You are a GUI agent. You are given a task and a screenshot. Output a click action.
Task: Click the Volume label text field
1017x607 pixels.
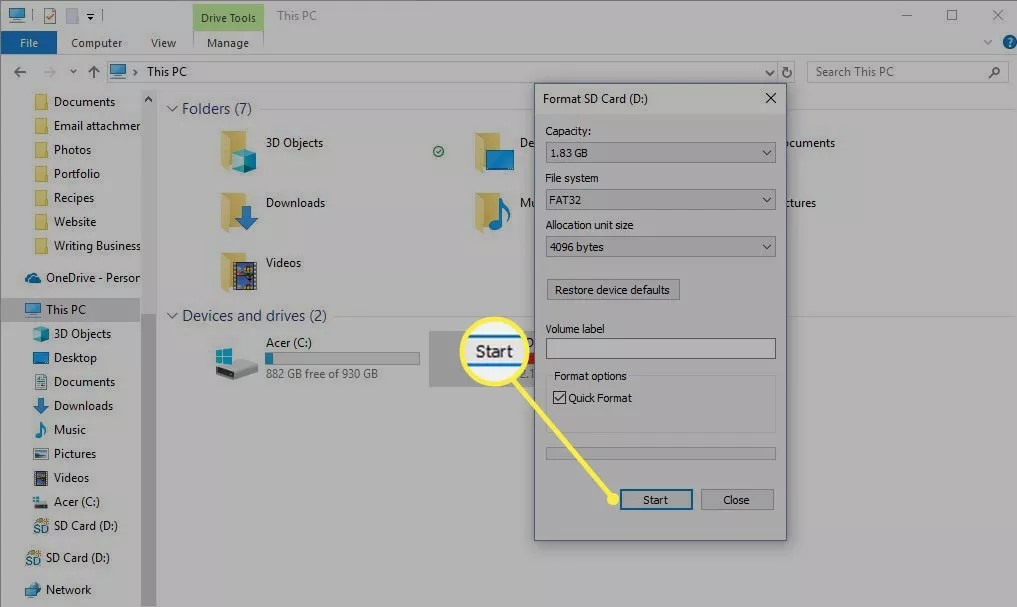[660, 348]
